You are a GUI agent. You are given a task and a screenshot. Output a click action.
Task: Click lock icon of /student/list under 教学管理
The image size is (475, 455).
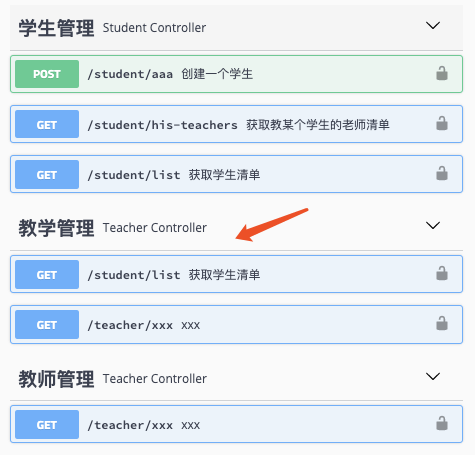(x=442, y=273)
